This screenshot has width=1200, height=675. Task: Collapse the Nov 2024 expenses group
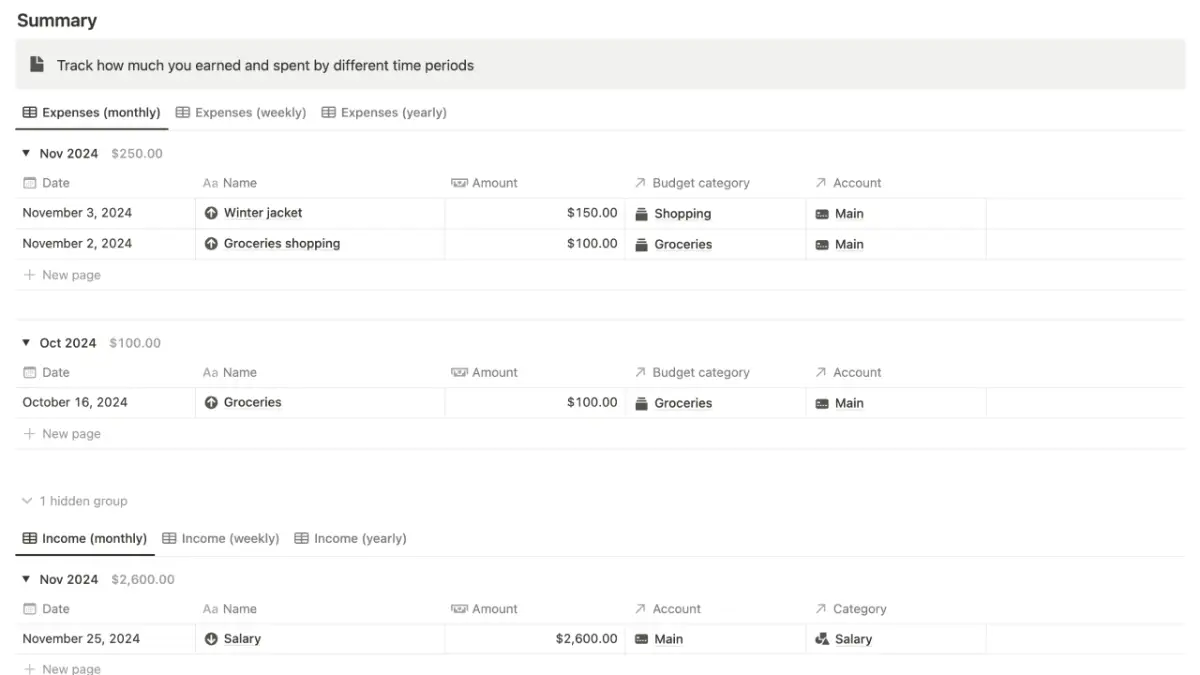[26, 153]
